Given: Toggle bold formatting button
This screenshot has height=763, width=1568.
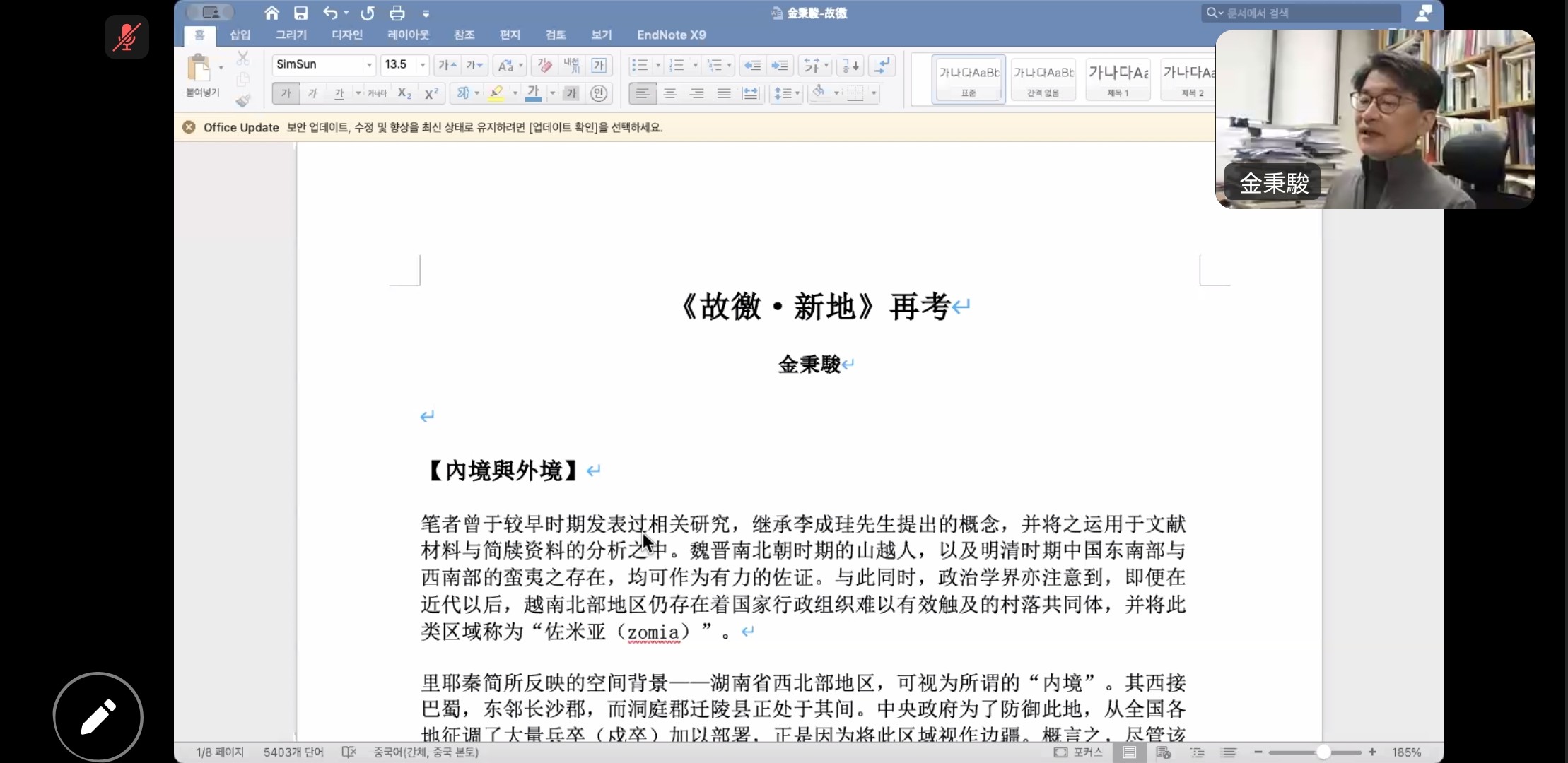Looking at the screenshot, I should click(286, 93).
